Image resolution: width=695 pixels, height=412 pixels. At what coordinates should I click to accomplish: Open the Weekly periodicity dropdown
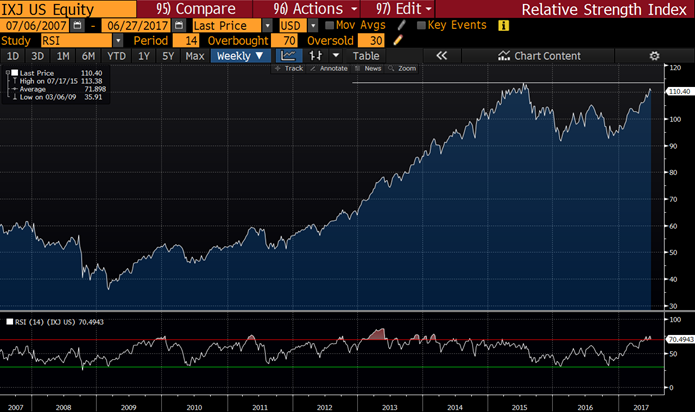(x=240, y=56)
